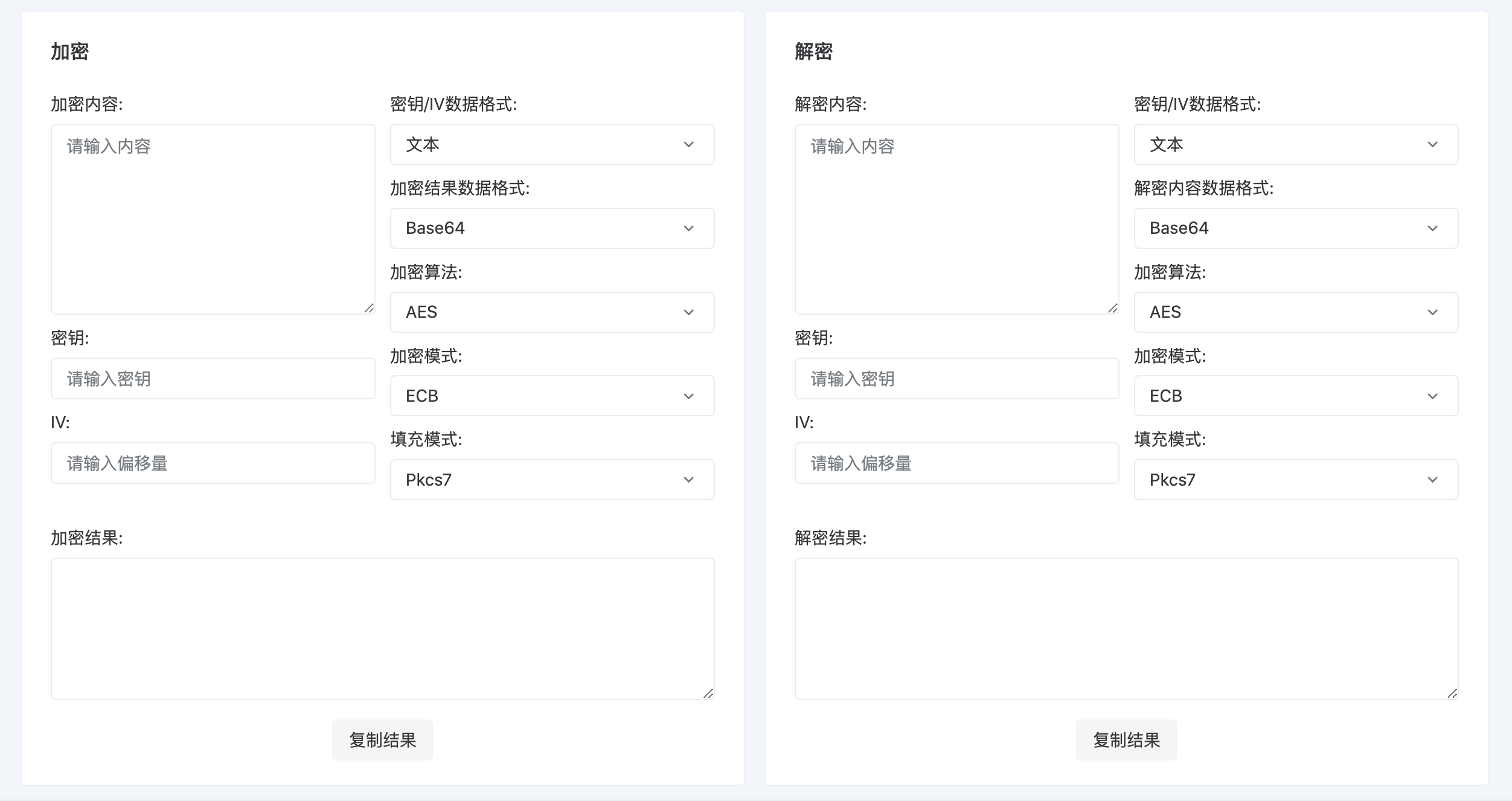Click 请输入偏移量 IV field on left
This screenshot has width=1512, height=801.
[213, 463]
